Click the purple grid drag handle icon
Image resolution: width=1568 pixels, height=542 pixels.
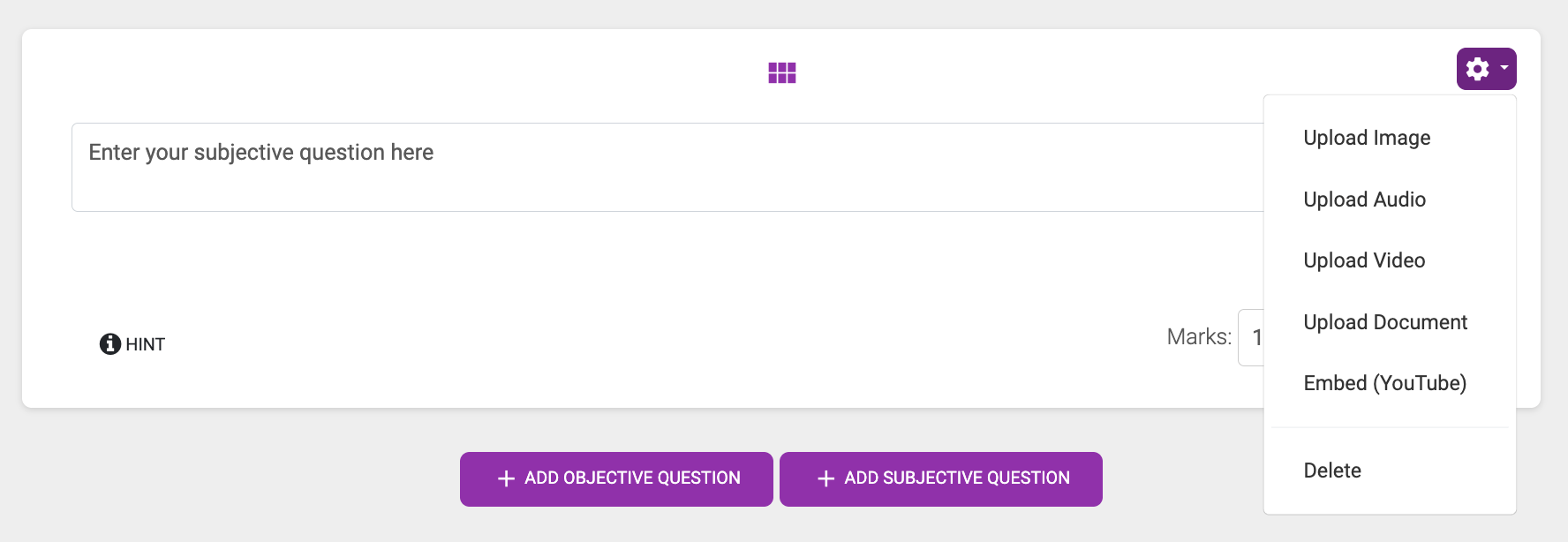[x=782, y=72]
